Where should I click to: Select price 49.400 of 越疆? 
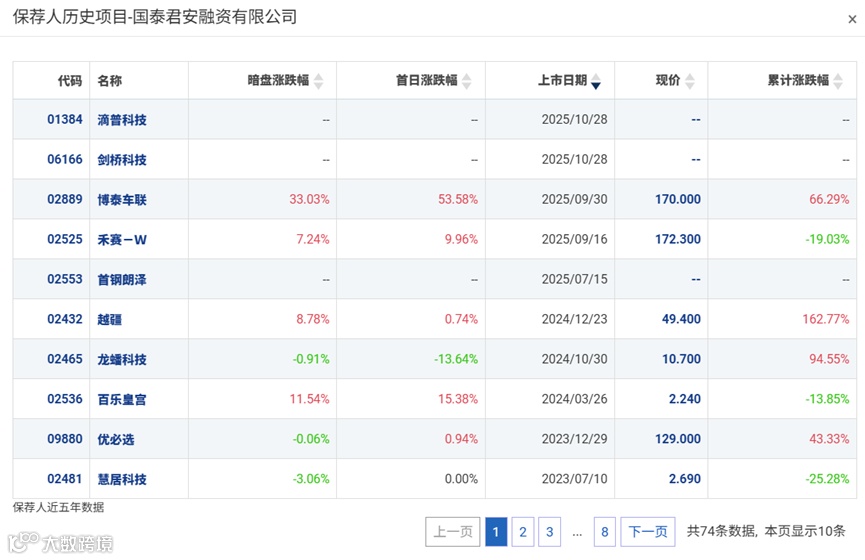681,319
